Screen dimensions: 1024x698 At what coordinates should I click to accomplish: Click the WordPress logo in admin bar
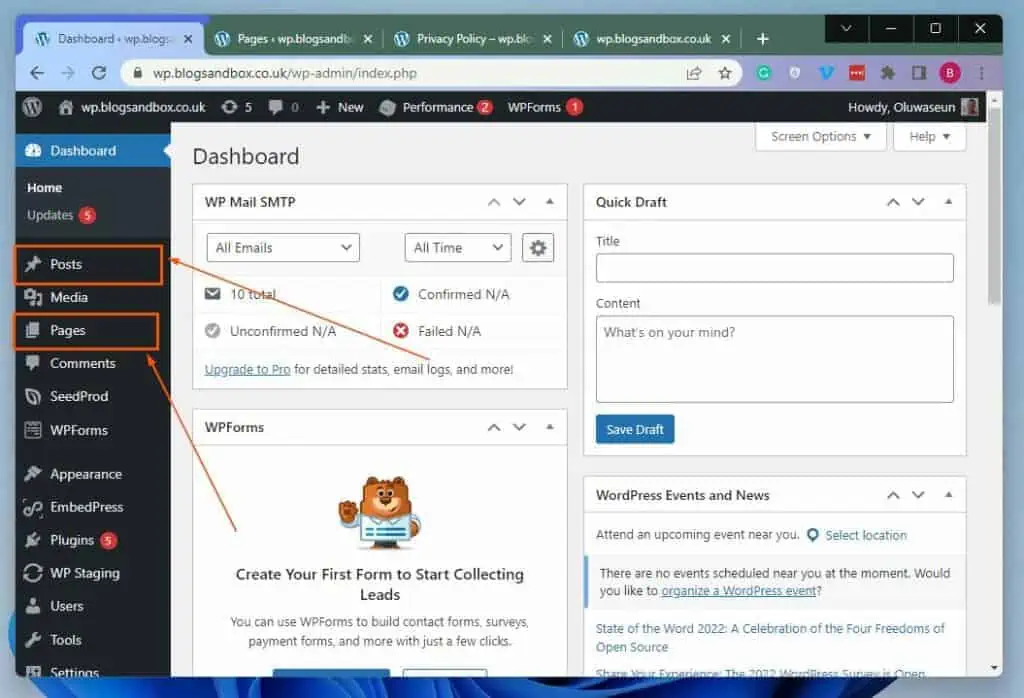[x=32, y=107]
